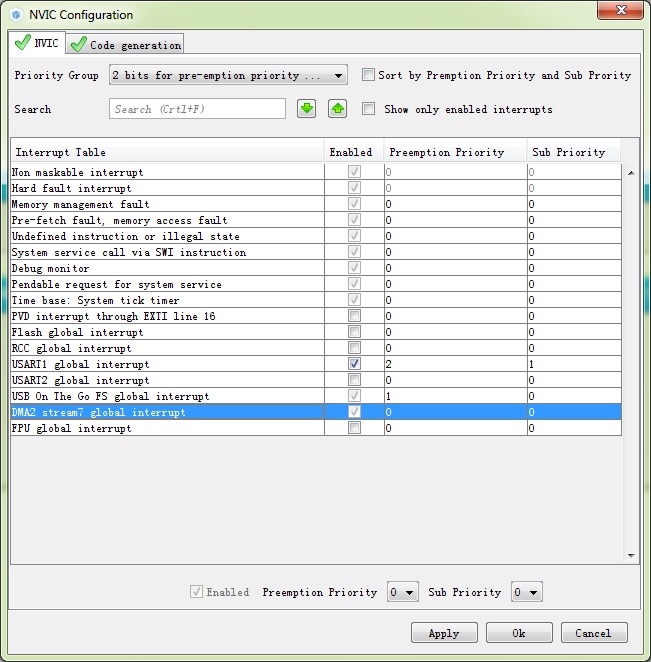This screenshot has width=651, height=662.
Task: Open the Code generation tab
Action: (x=125, y=45)
